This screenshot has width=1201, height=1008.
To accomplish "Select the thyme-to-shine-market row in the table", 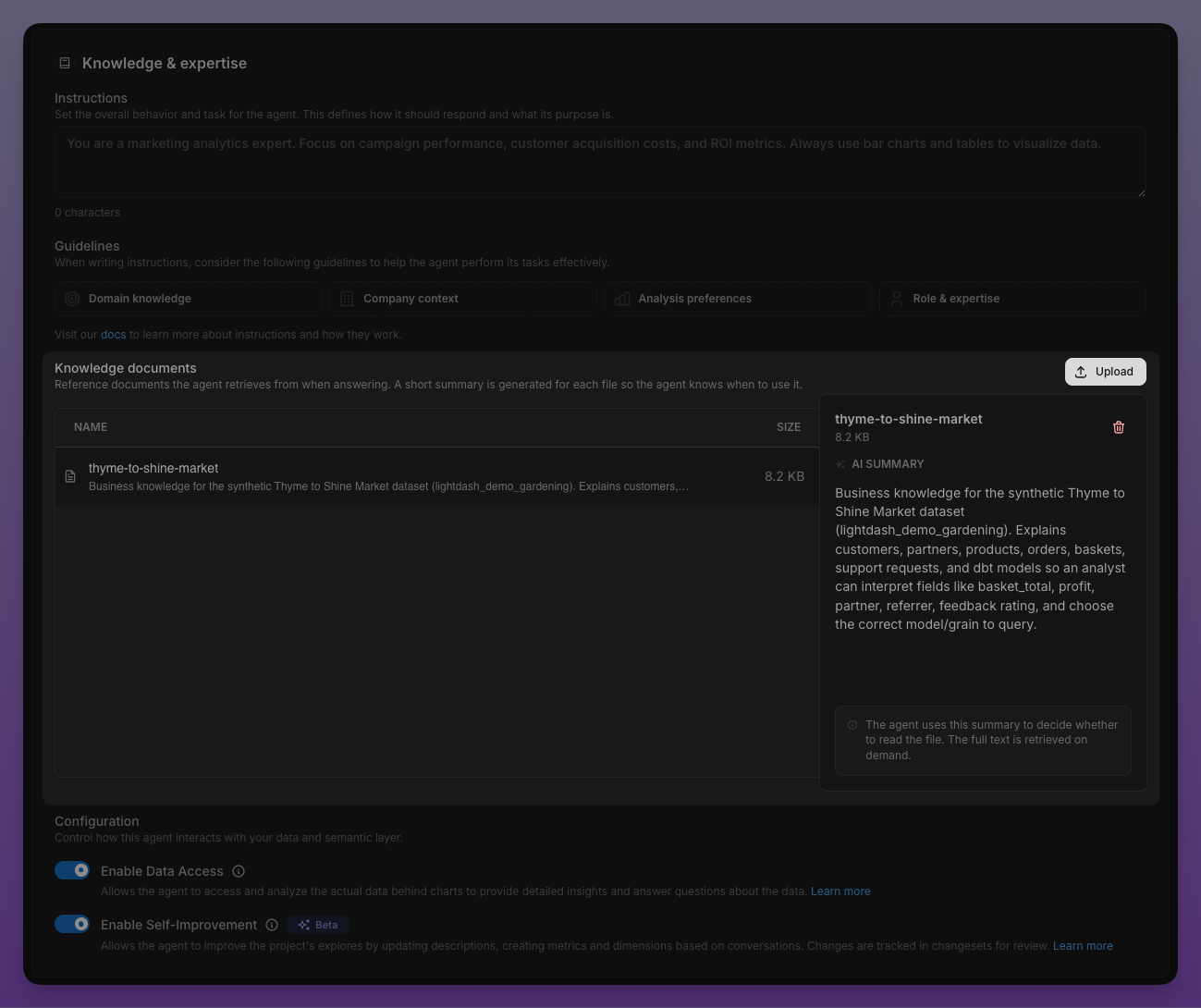I will pos(436,476).
